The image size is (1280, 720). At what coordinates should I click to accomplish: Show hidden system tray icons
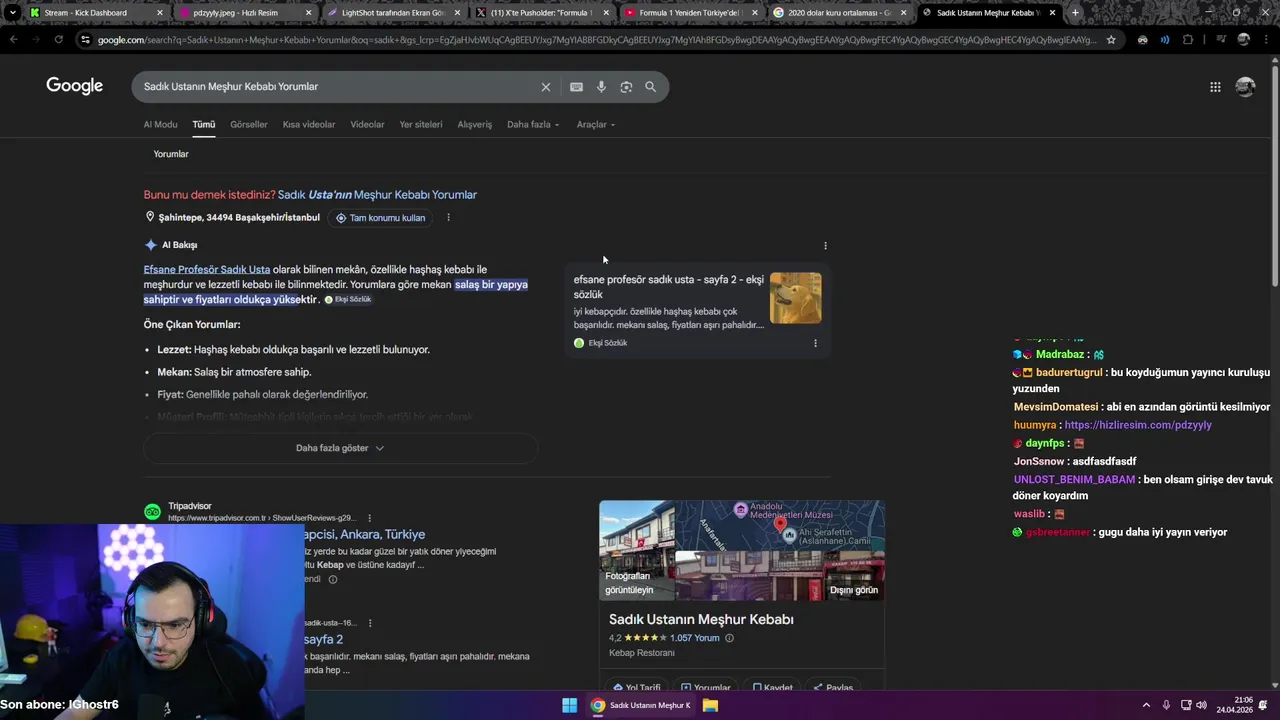coord(1146,705)
